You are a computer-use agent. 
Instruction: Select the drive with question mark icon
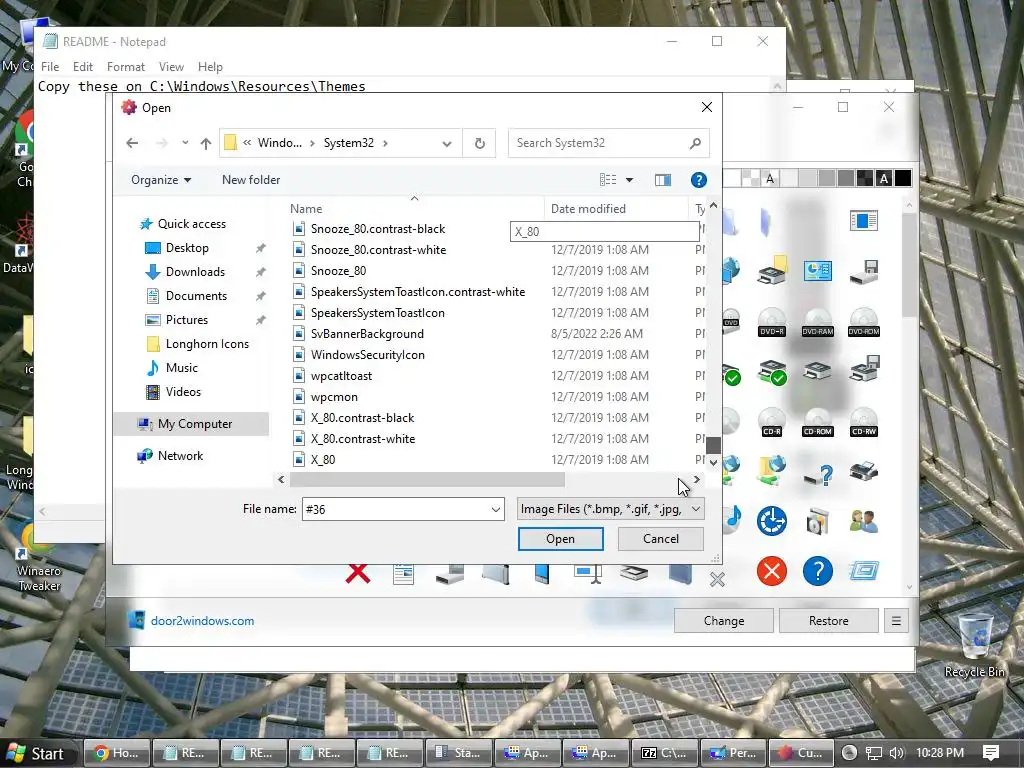tap(818, 473)
